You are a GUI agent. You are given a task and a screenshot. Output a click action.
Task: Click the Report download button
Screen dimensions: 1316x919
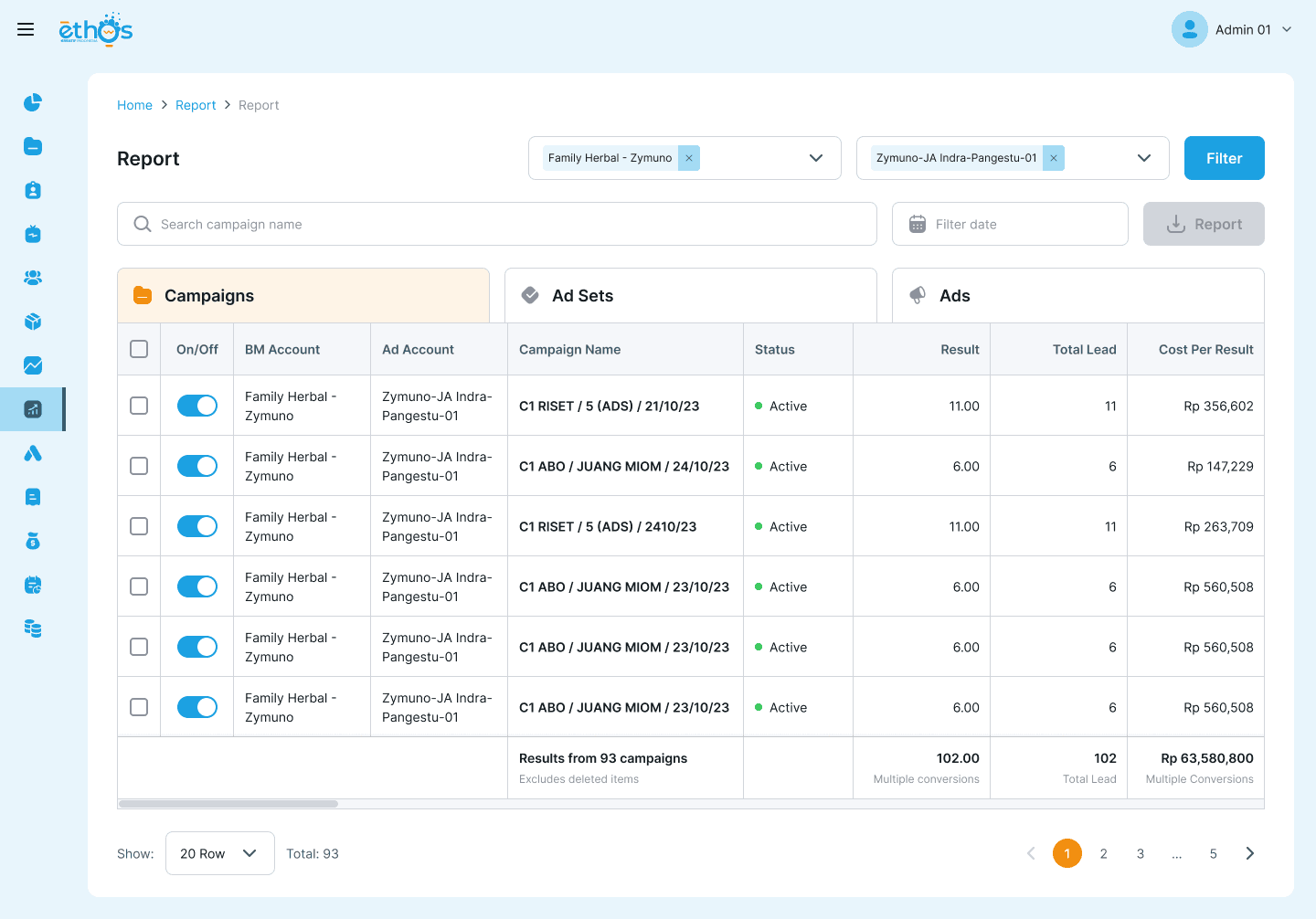pyautogui.click(x=1204, y=224)
